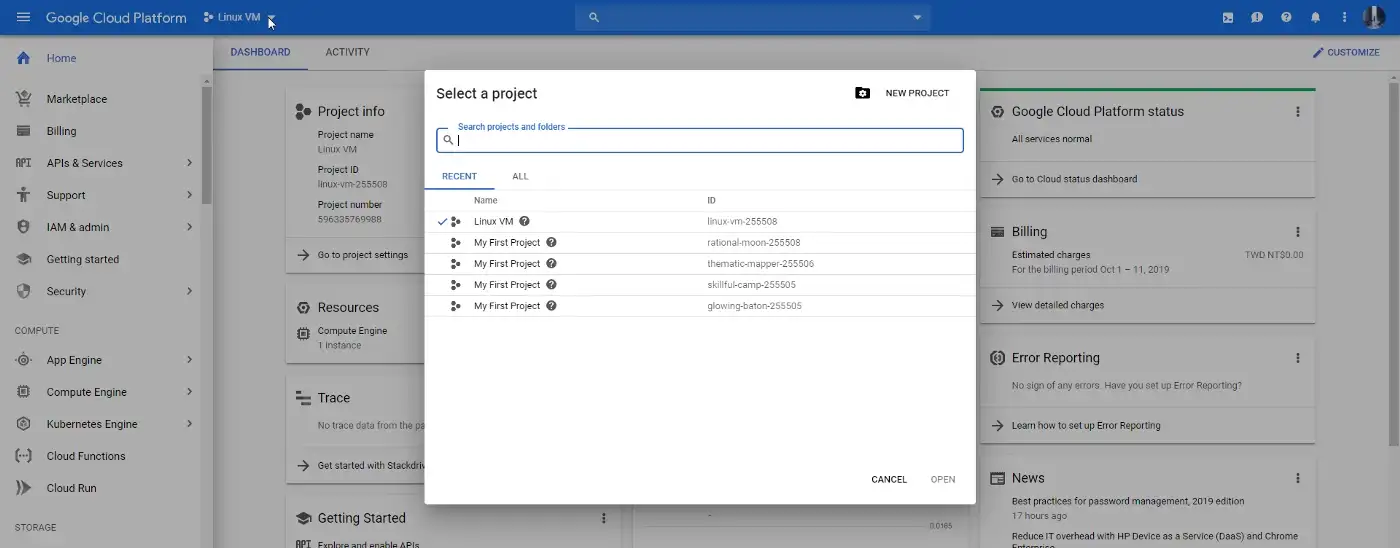Click the Open button in dialog
1400x548 pixels.
pyautogui.click(x=943, y=480)
